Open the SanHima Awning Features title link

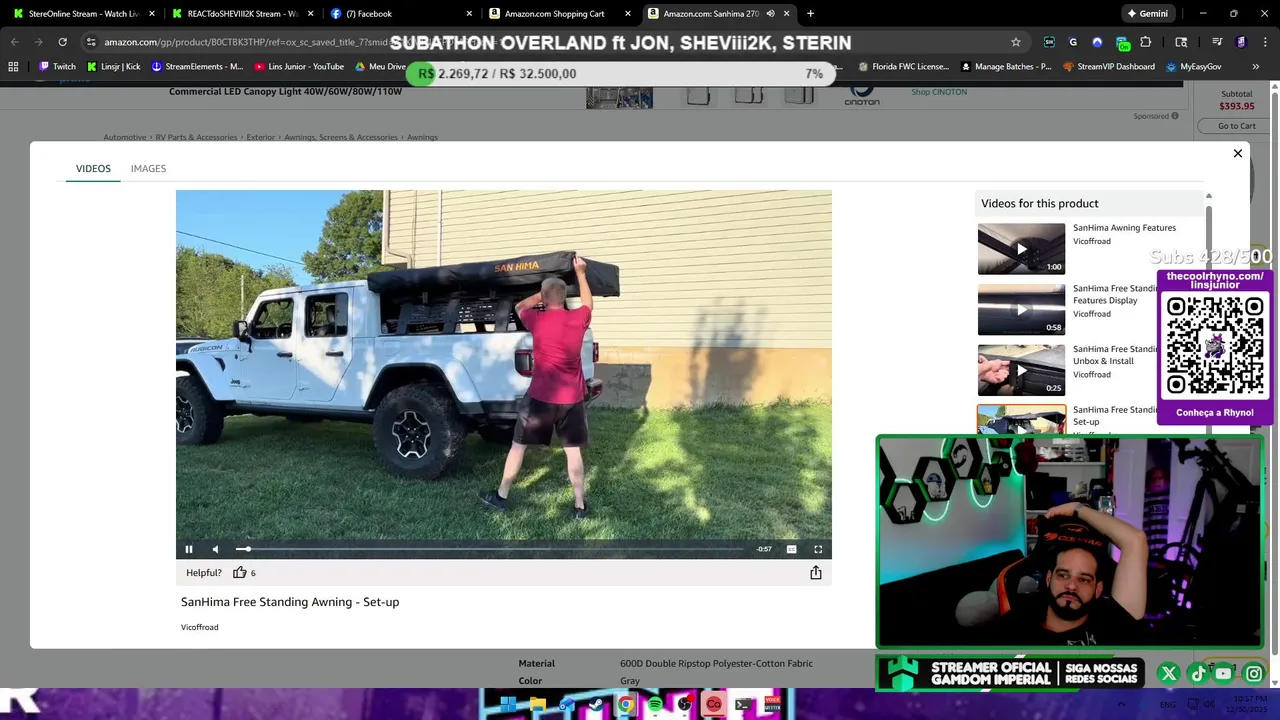[1124, 228]
